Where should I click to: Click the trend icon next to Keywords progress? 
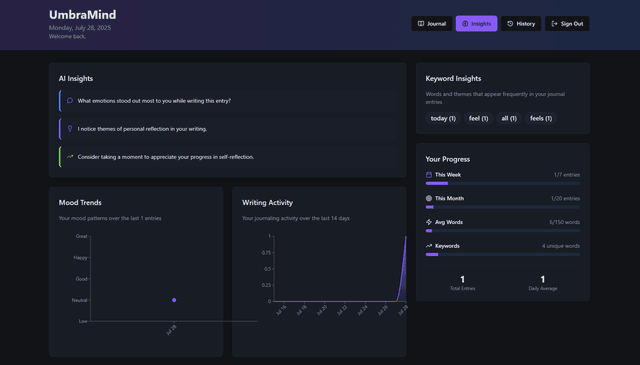click(x=429, y=246)
